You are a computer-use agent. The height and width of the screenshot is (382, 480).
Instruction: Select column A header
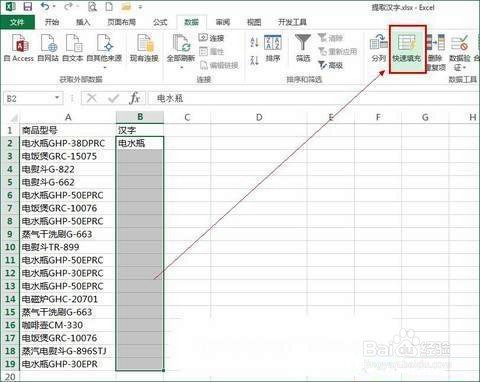[x=68, y=117]
